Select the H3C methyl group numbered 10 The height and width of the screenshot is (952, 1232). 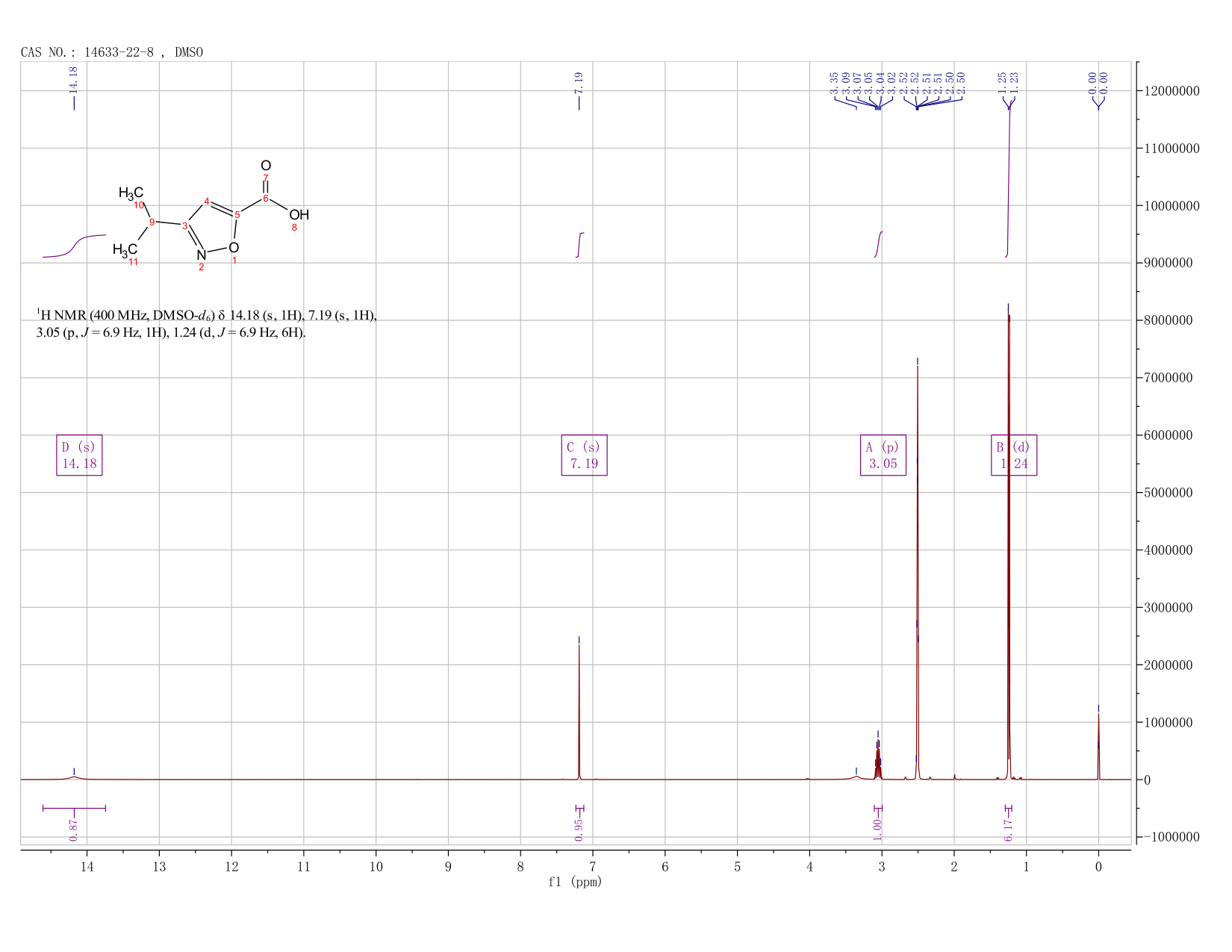(x=131, y=193)
